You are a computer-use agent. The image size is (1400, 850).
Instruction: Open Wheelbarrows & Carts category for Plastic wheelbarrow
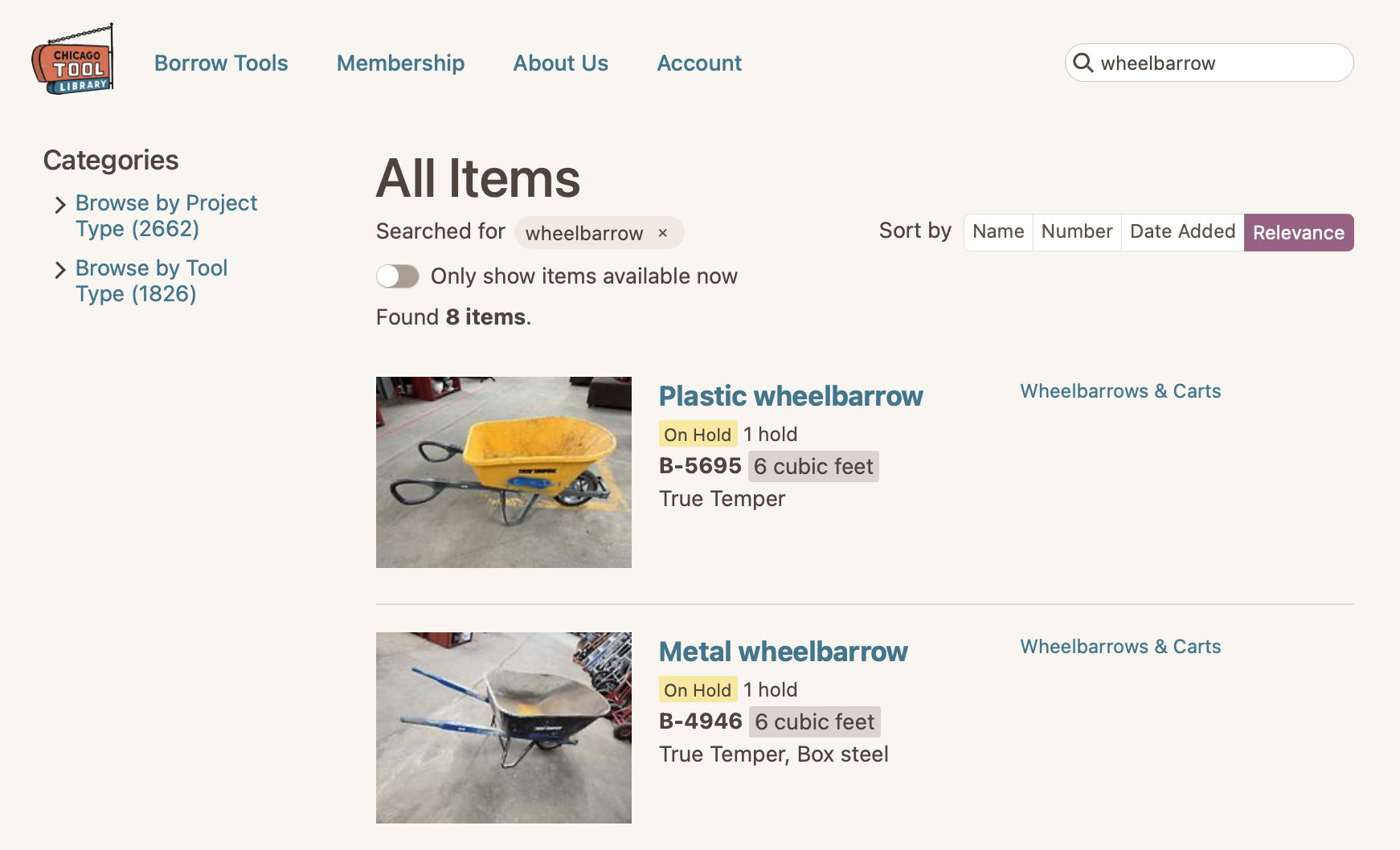pyautogui.click(x=1120, y=391)
